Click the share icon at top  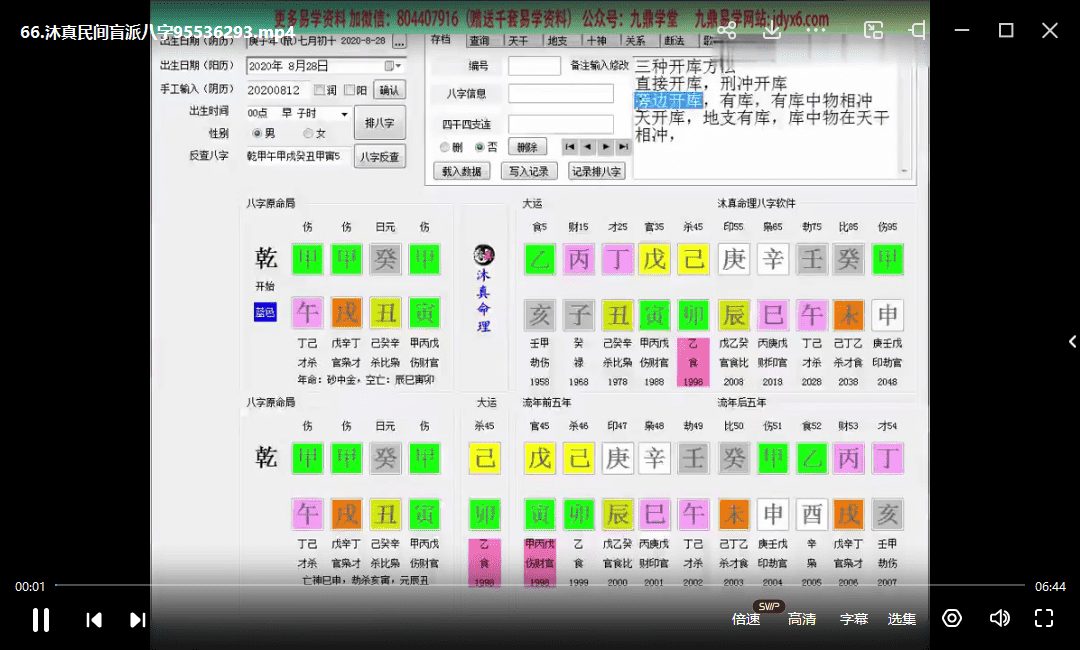point(727,30)
